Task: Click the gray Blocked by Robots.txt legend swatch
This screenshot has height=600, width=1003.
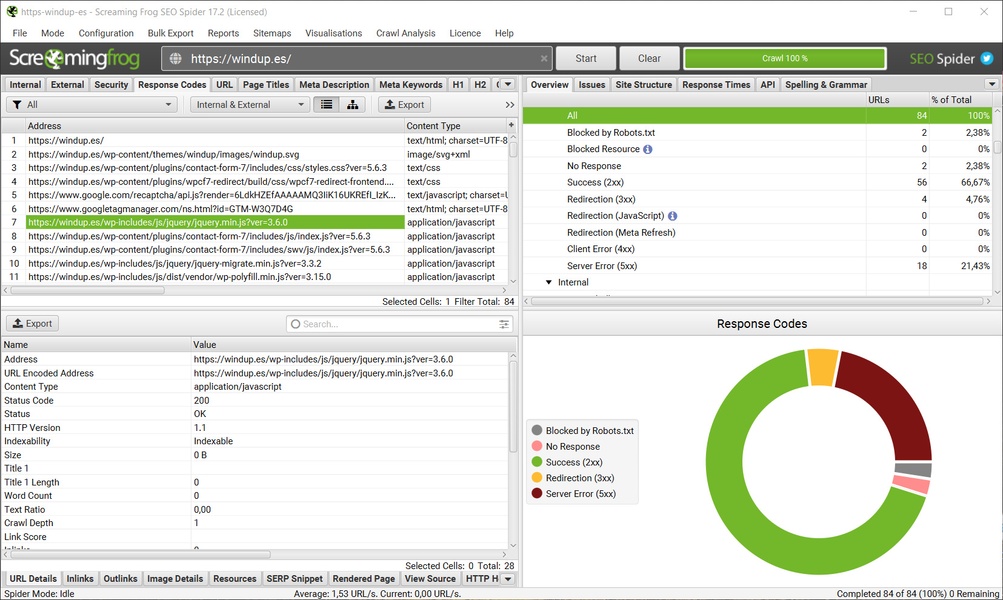Action: pyautogui.click(x=537, y=430)
